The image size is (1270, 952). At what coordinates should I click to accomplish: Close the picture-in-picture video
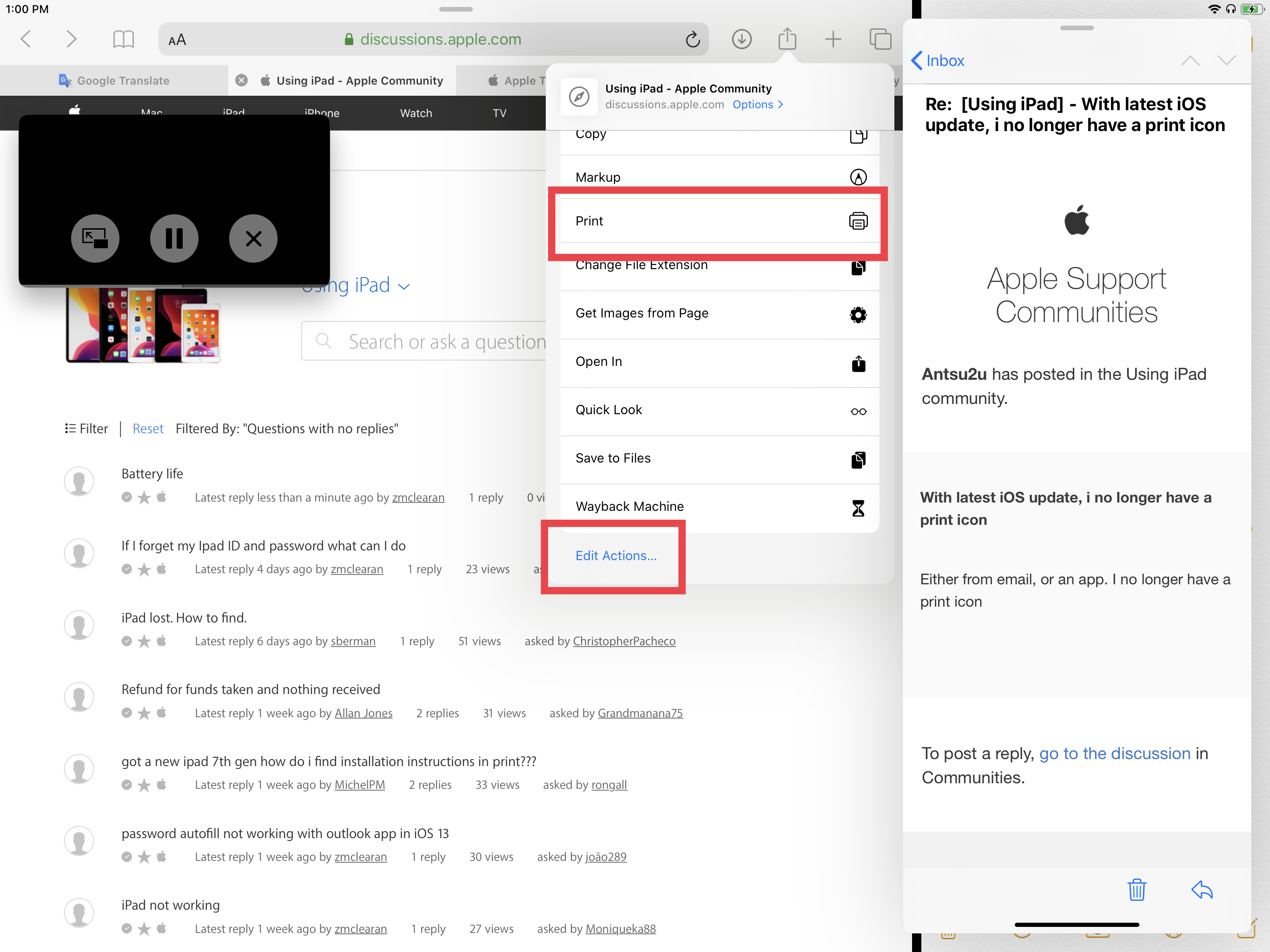253,238
